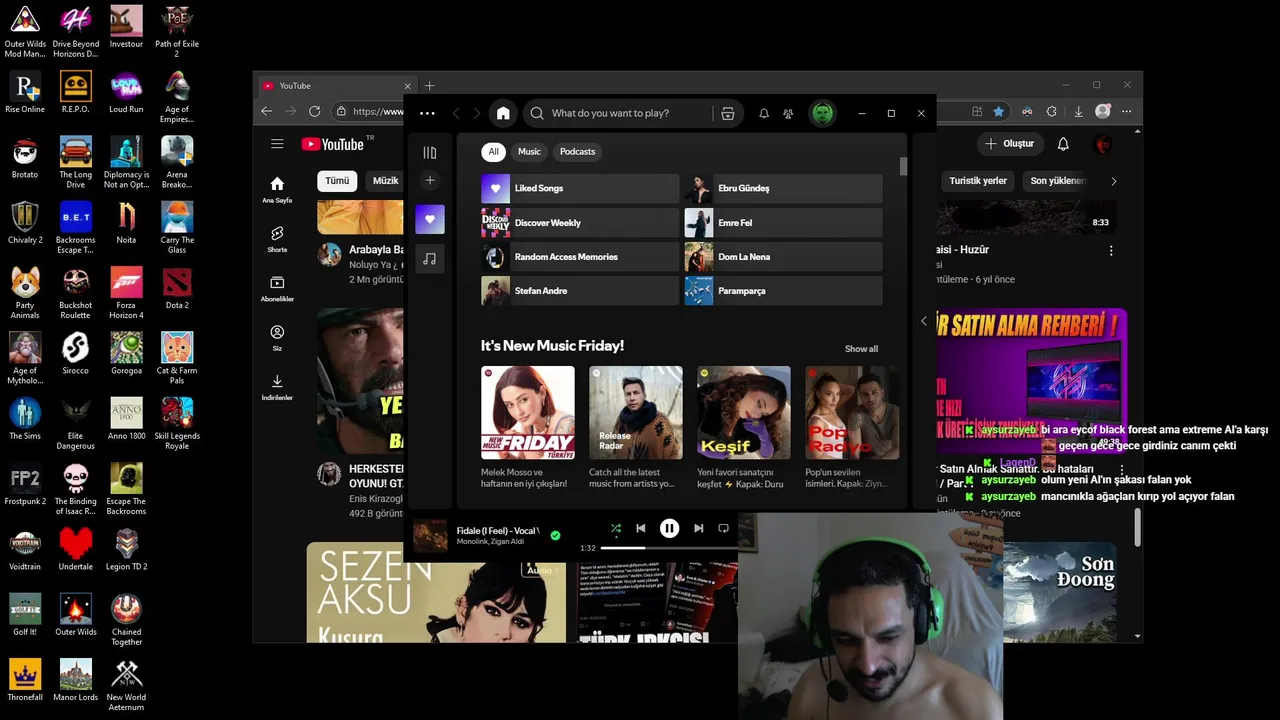Click Show all for New Music Friday
The image size is (1280, 720).
861,349
